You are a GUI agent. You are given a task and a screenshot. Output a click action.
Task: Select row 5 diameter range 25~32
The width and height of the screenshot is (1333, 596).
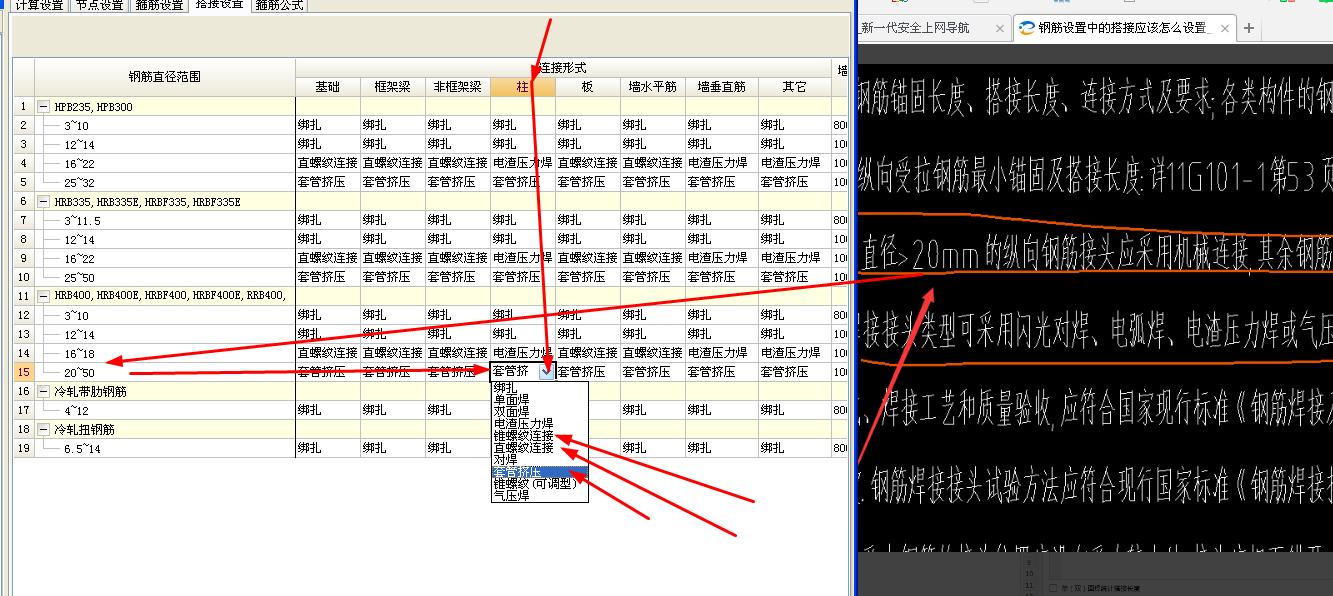pyautogui.click(x=165, y=182)
